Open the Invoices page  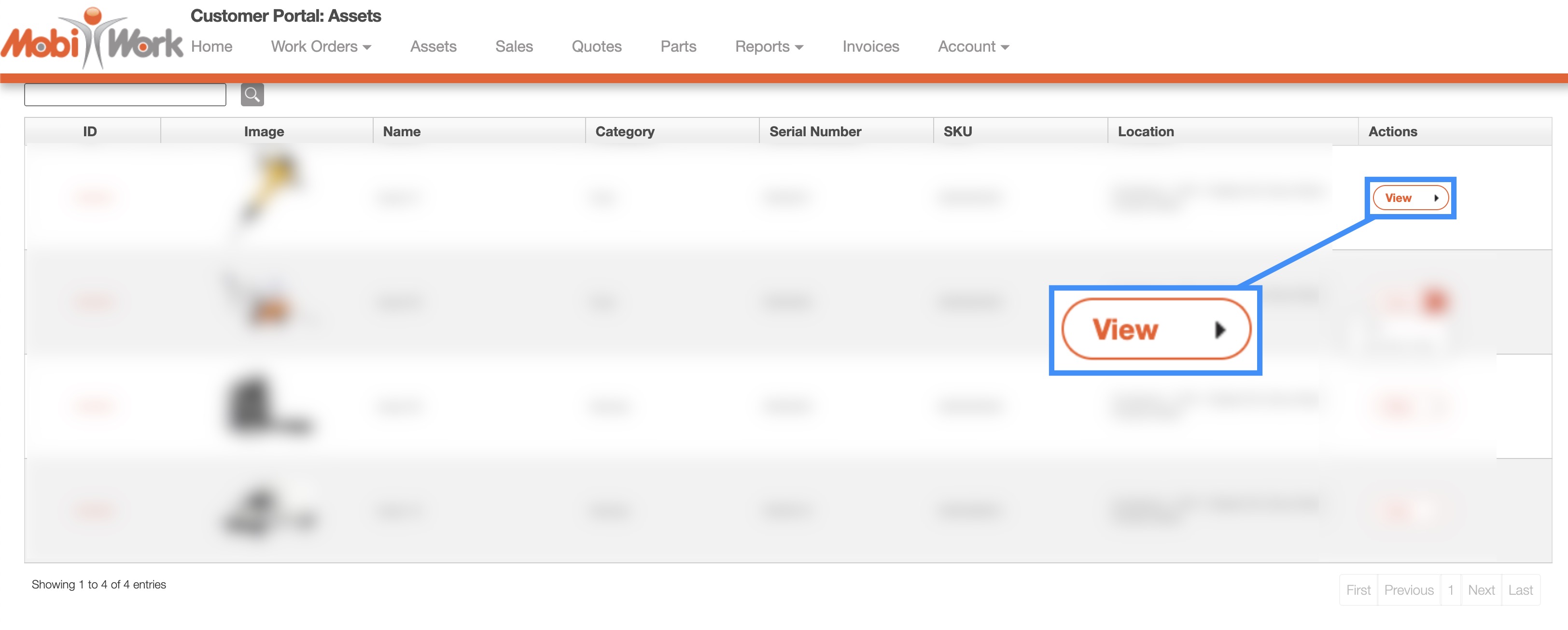pos(870,47)
